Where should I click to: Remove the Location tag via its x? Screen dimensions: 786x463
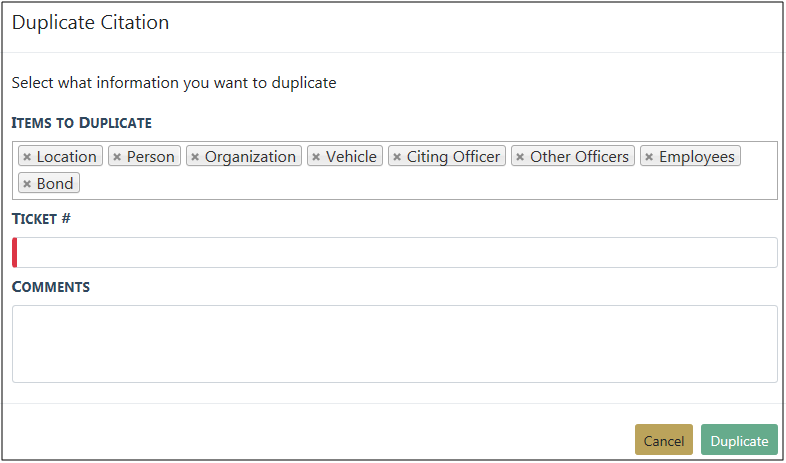click(27, 157)
